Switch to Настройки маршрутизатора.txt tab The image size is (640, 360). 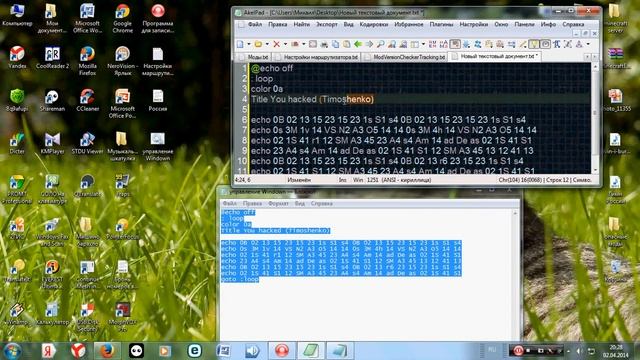point(316,57)
